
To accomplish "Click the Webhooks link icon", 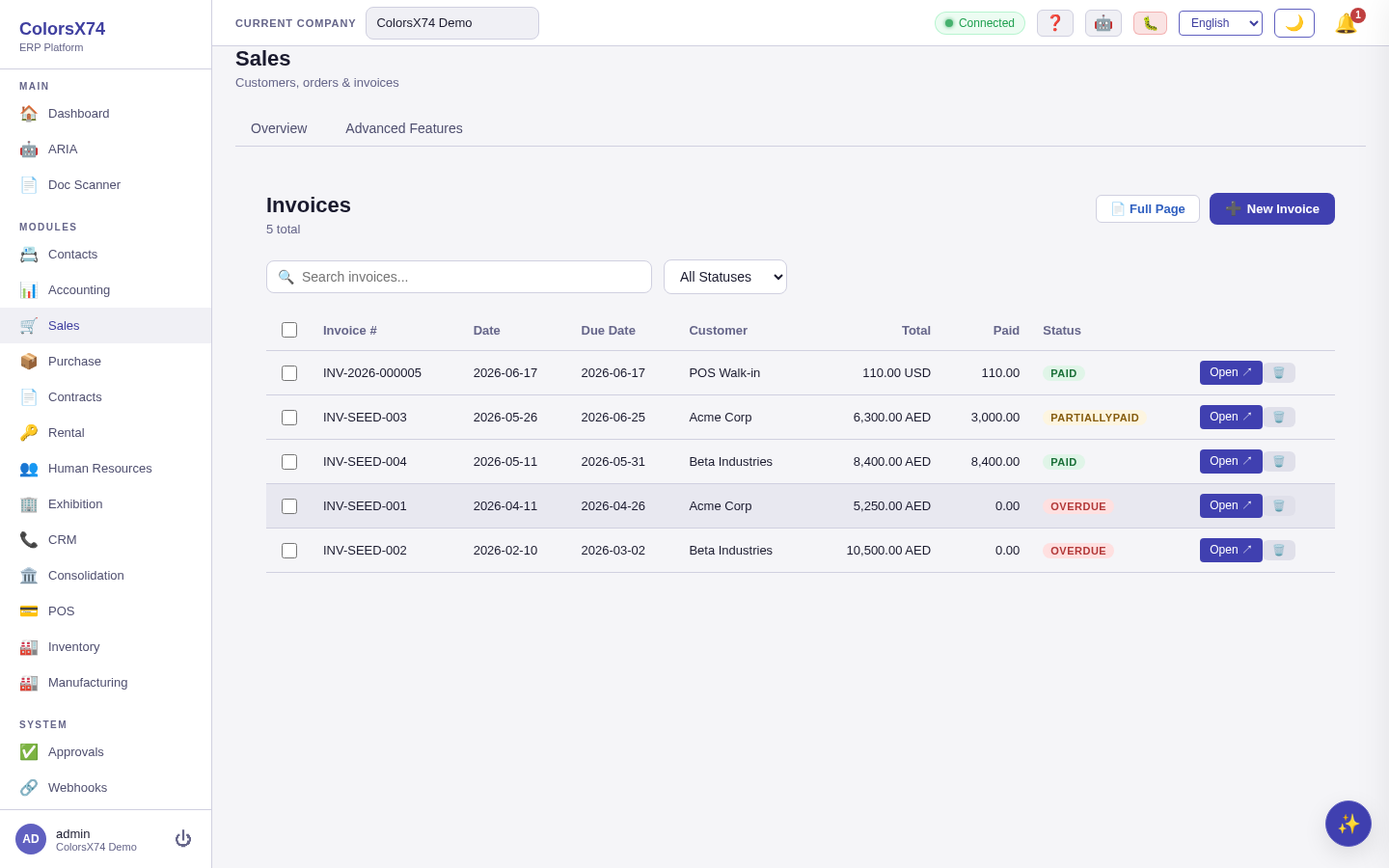I will [x=29, y=787].
